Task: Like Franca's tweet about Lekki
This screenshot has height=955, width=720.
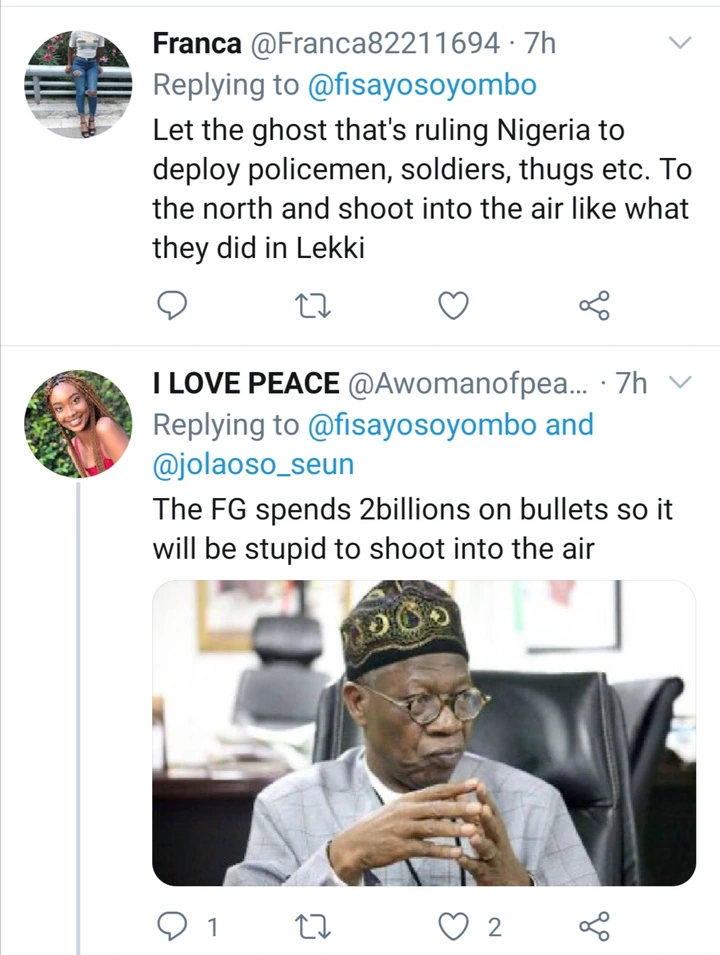Action: tap(454, 305)
